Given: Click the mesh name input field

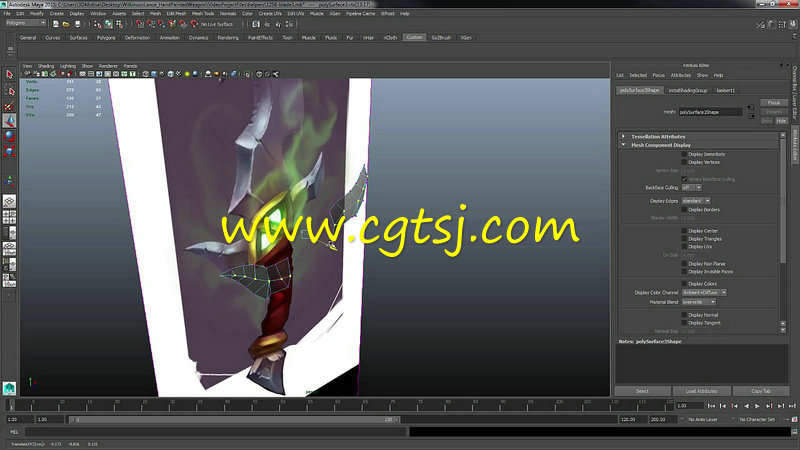Looking at the screenshot, I should point(710,112).
